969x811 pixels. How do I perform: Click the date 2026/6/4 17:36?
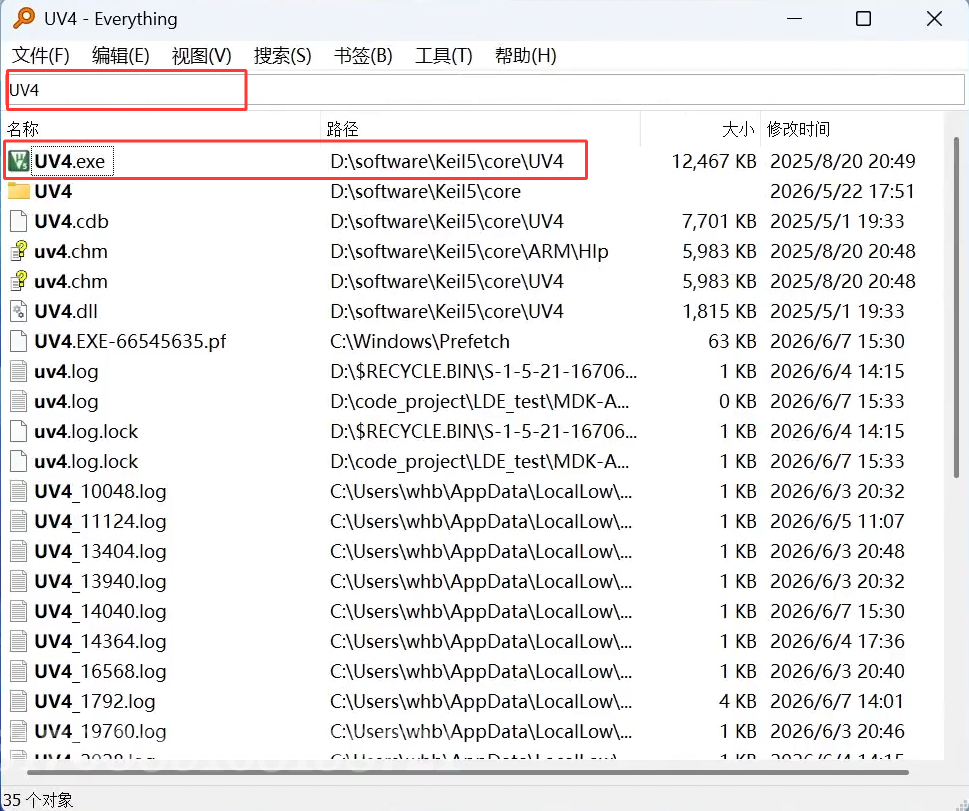click(837, 641)
